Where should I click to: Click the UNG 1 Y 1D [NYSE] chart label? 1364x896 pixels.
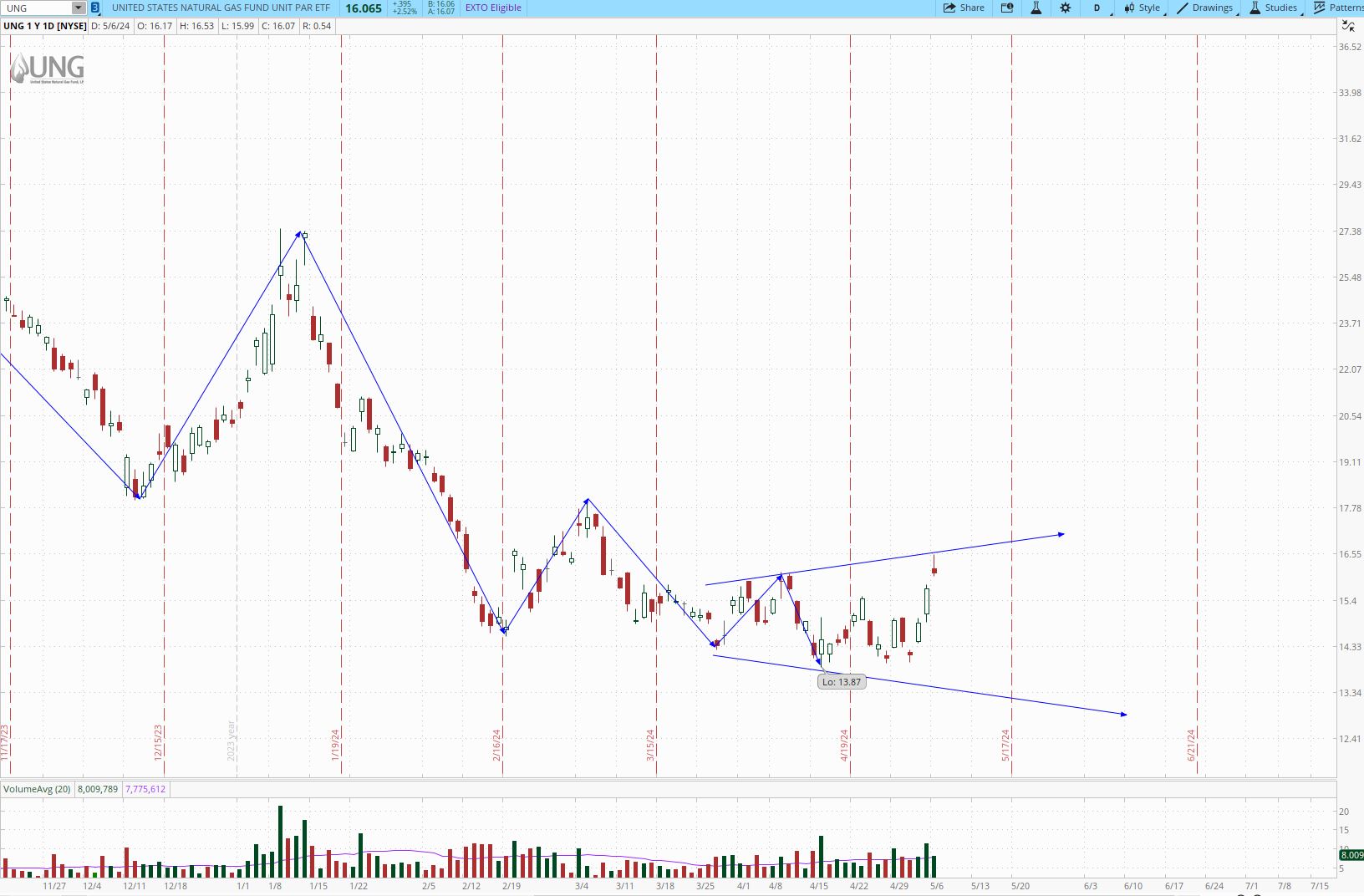point(44,26)
